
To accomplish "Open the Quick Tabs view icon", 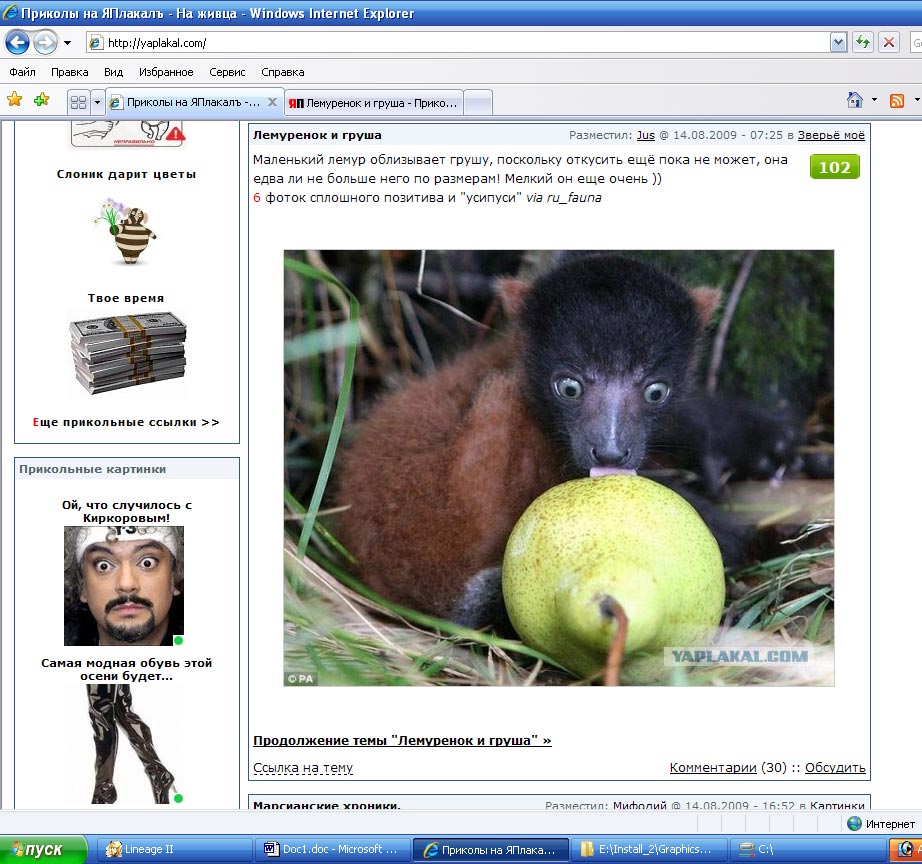I will [x=77, y=102].
